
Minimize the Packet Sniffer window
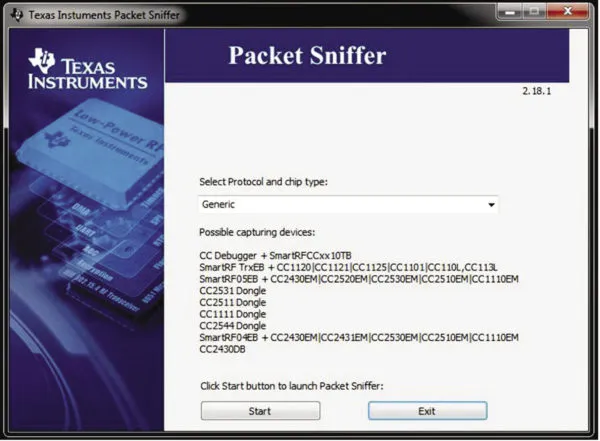click(509, 12)
